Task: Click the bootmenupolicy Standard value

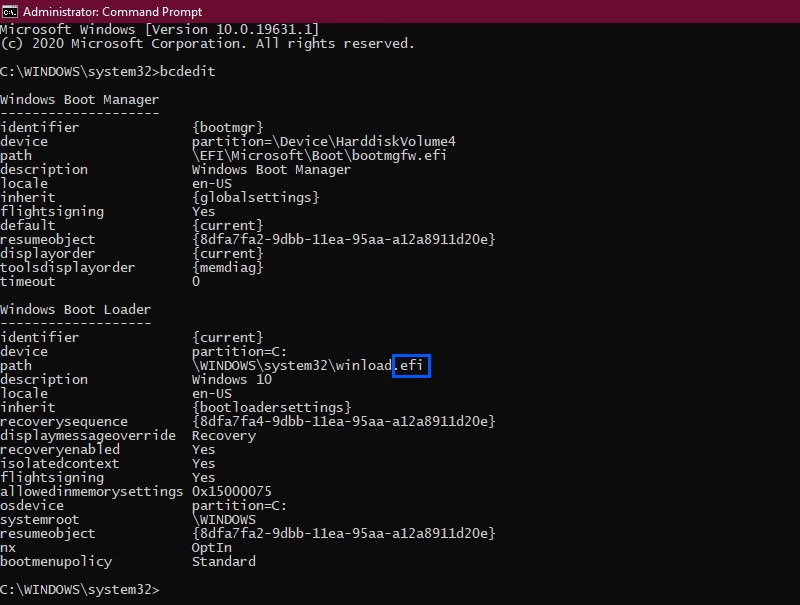Action: point(223,562)
